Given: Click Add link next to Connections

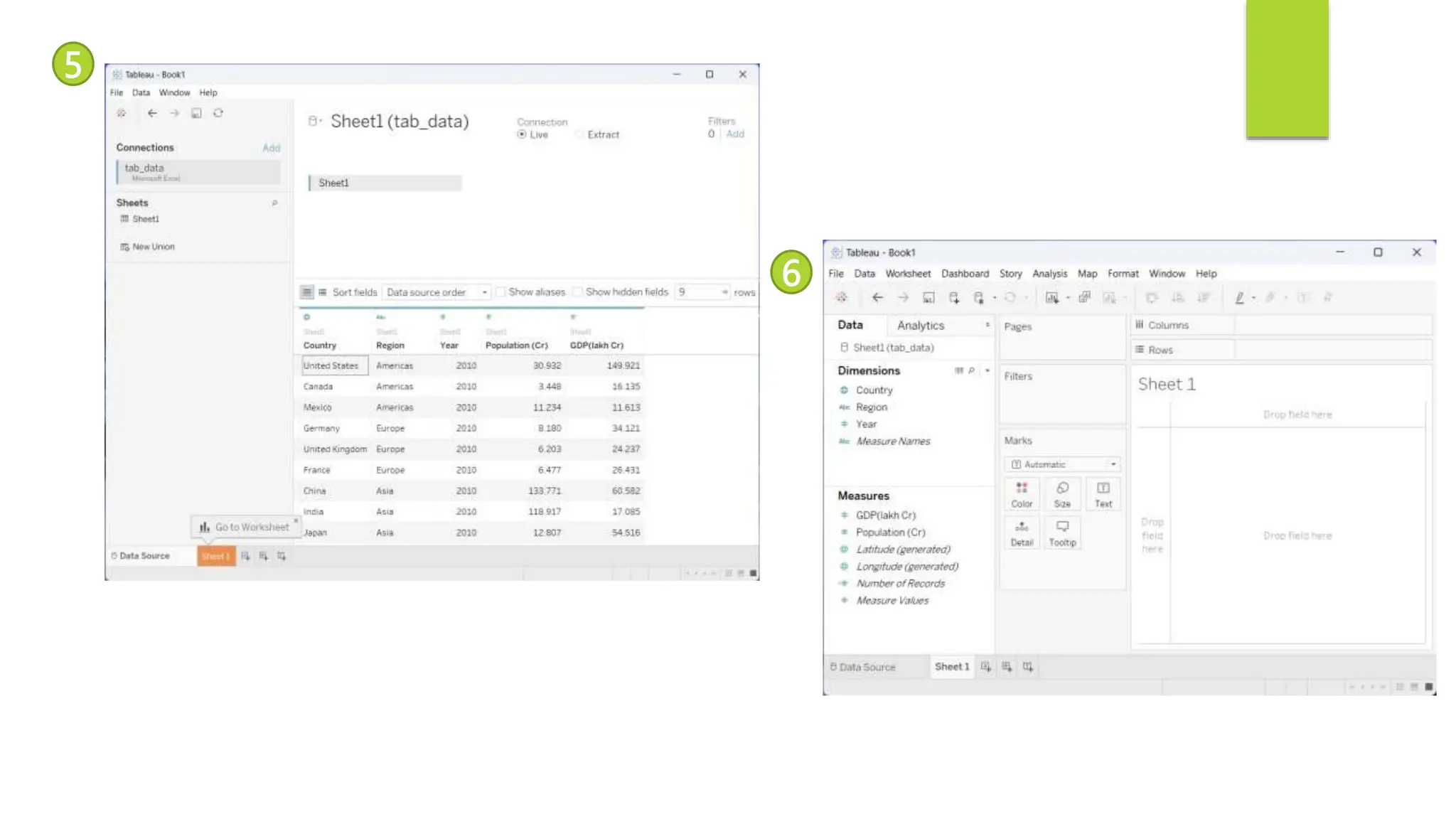Looking at the screenshot, I should [271, 148].
